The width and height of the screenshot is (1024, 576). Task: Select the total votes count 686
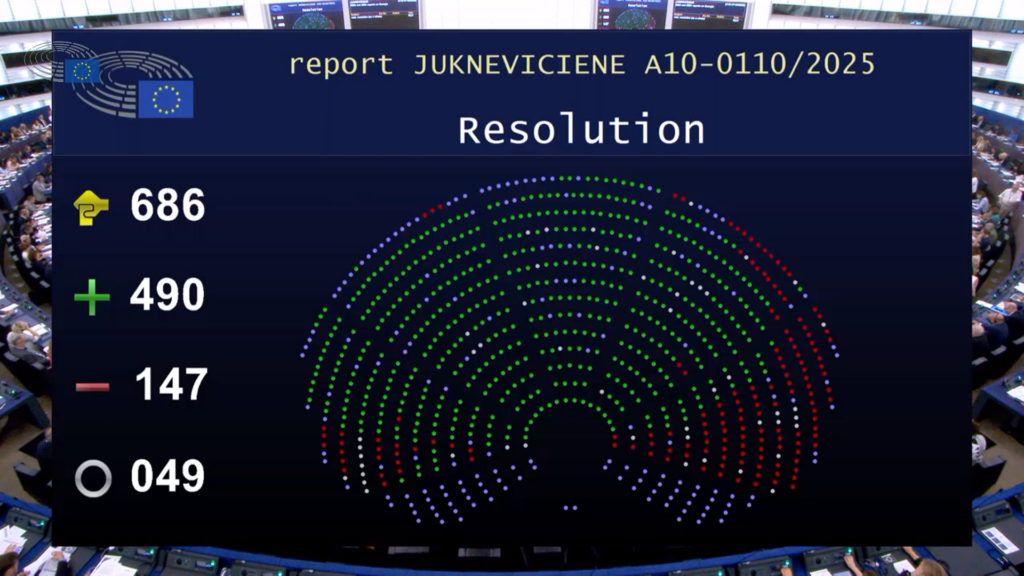pyautogui.click(x=167, y=206)
